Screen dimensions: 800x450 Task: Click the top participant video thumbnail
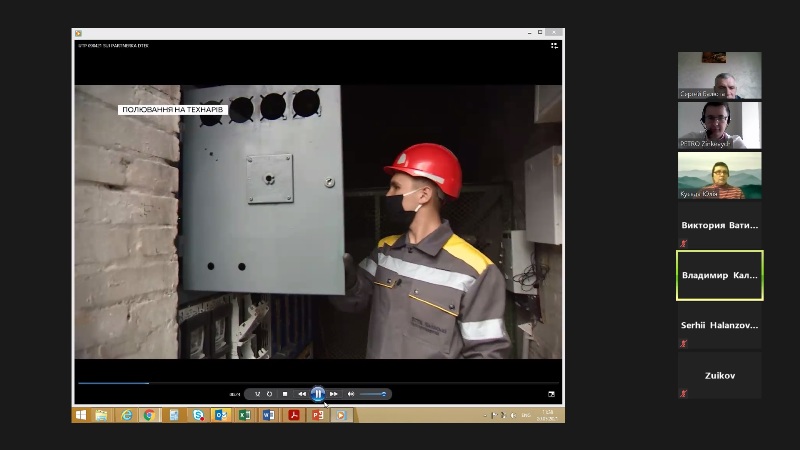click(x=719, y=75)
